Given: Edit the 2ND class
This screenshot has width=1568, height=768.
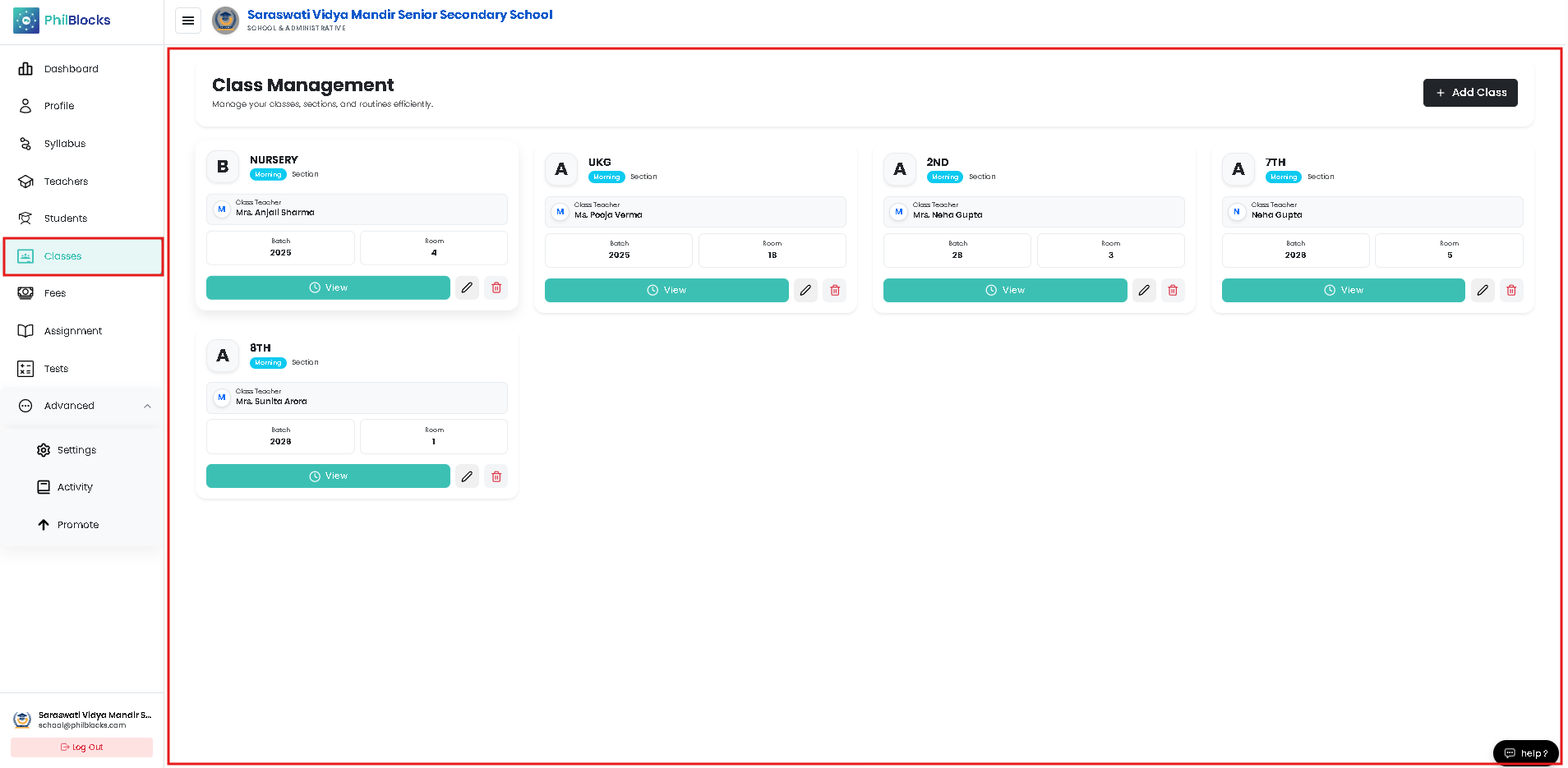Looking at the screenshot, I should (1144, 290).
